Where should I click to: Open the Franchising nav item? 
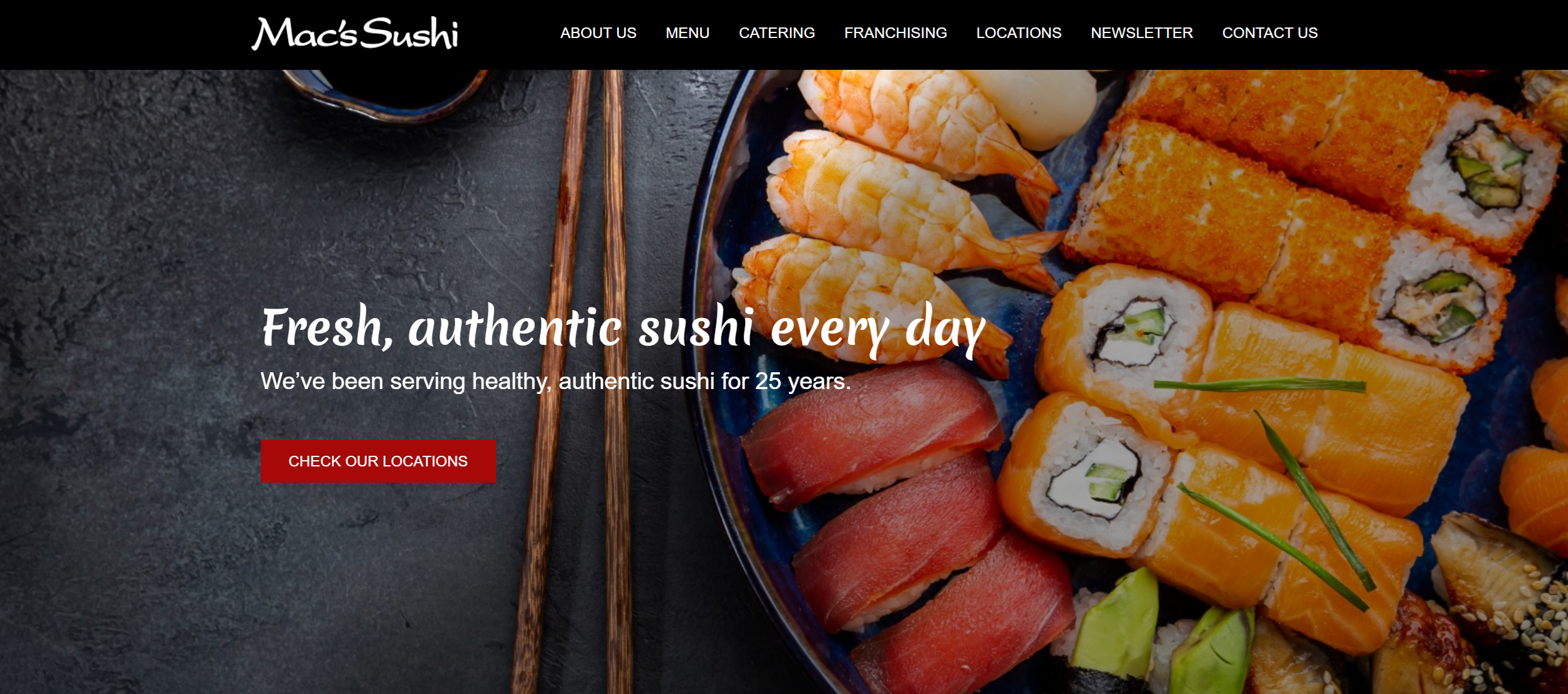pyautogui.click(x=895, y=33)
